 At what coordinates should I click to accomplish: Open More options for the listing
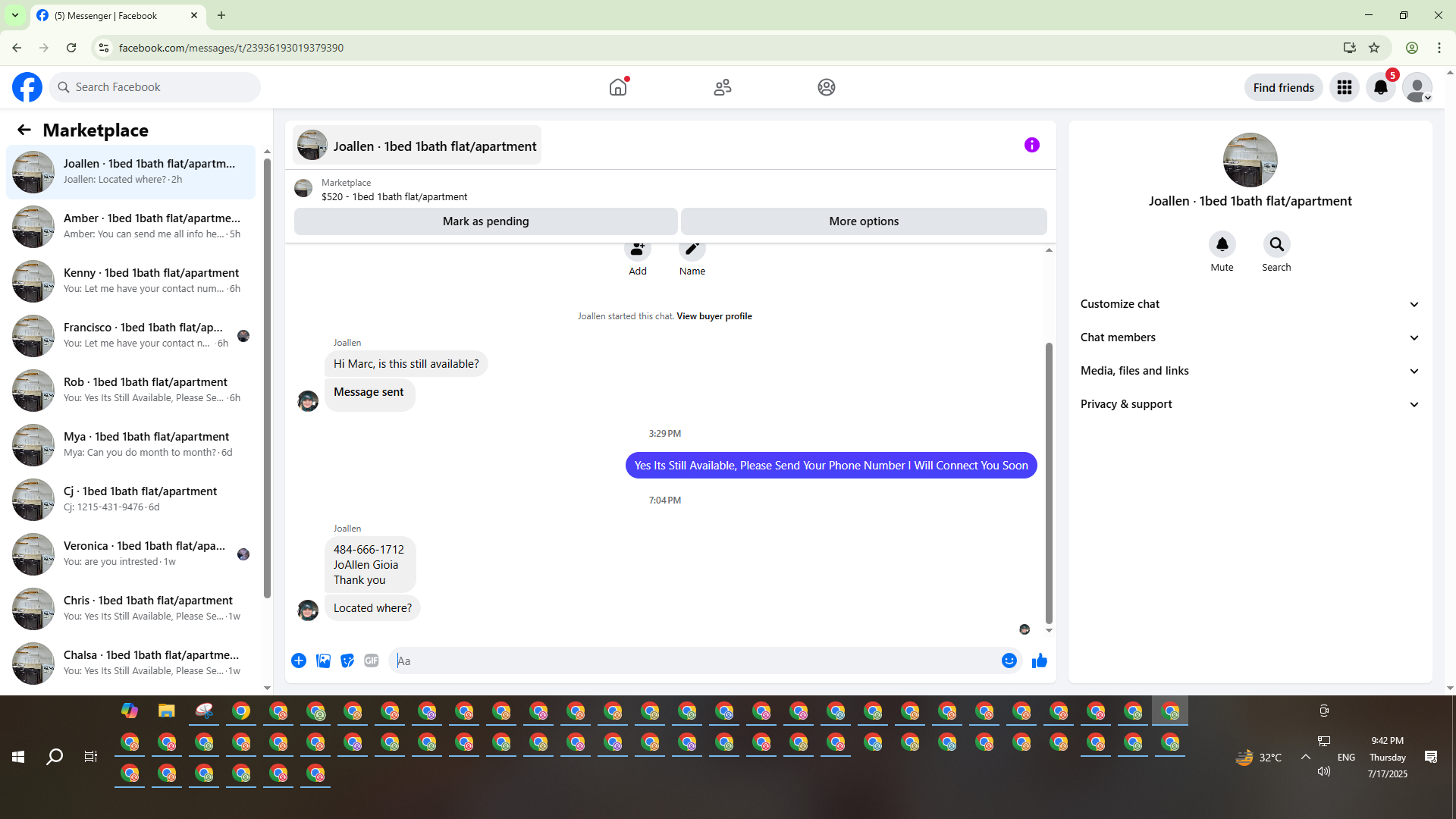click(864, 221)
